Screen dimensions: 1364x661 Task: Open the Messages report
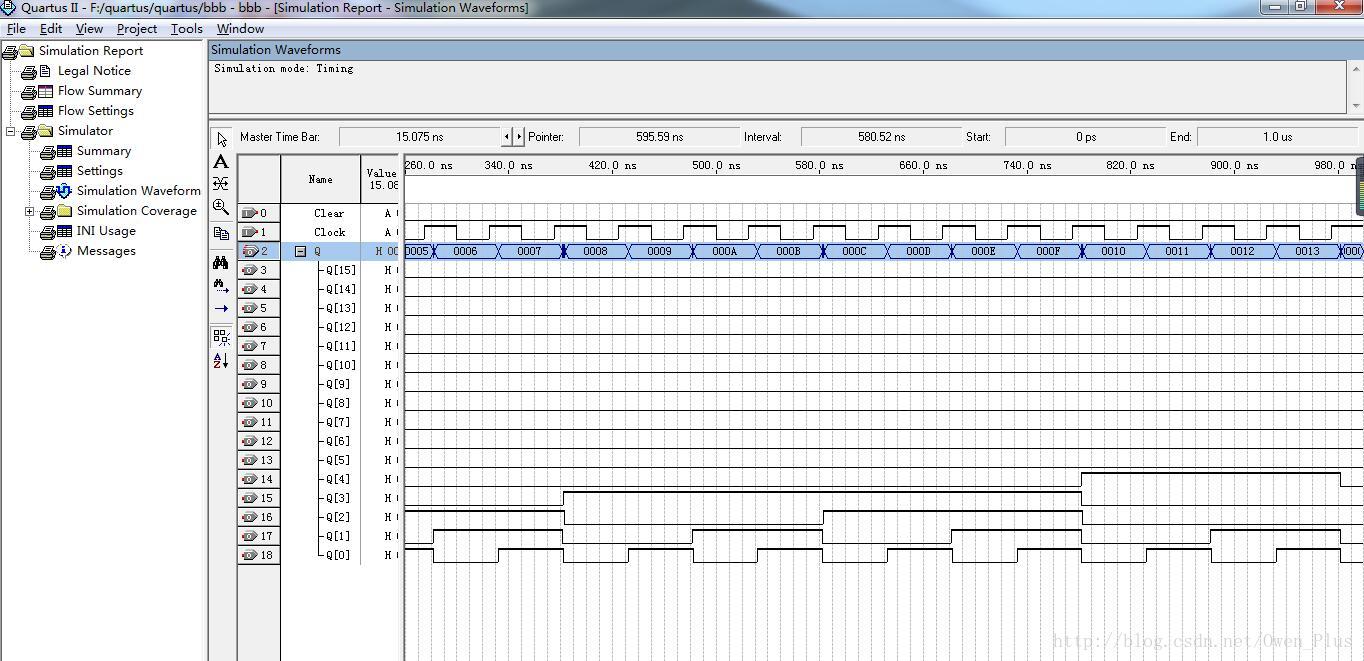[x=106, y=251]
